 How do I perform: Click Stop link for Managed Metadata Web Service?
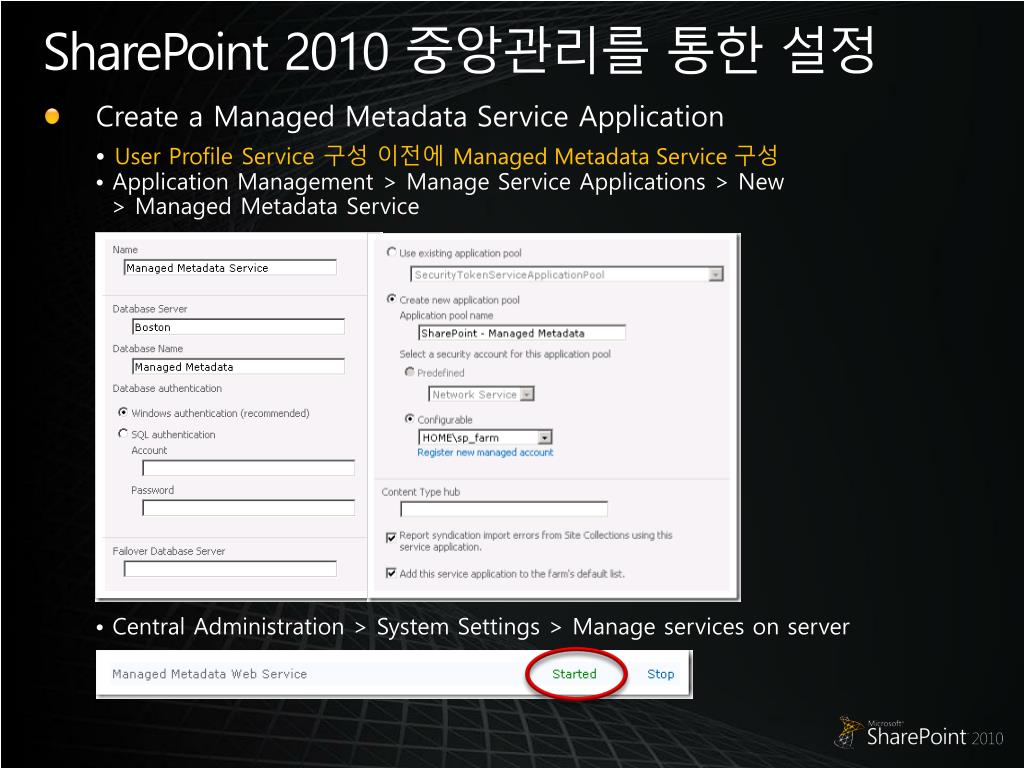click(660, 674)
